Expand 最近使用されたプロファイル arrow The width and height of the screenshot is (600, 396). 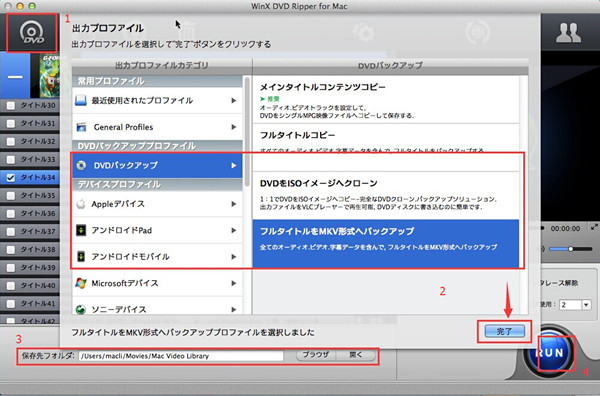tap(233, 101)
